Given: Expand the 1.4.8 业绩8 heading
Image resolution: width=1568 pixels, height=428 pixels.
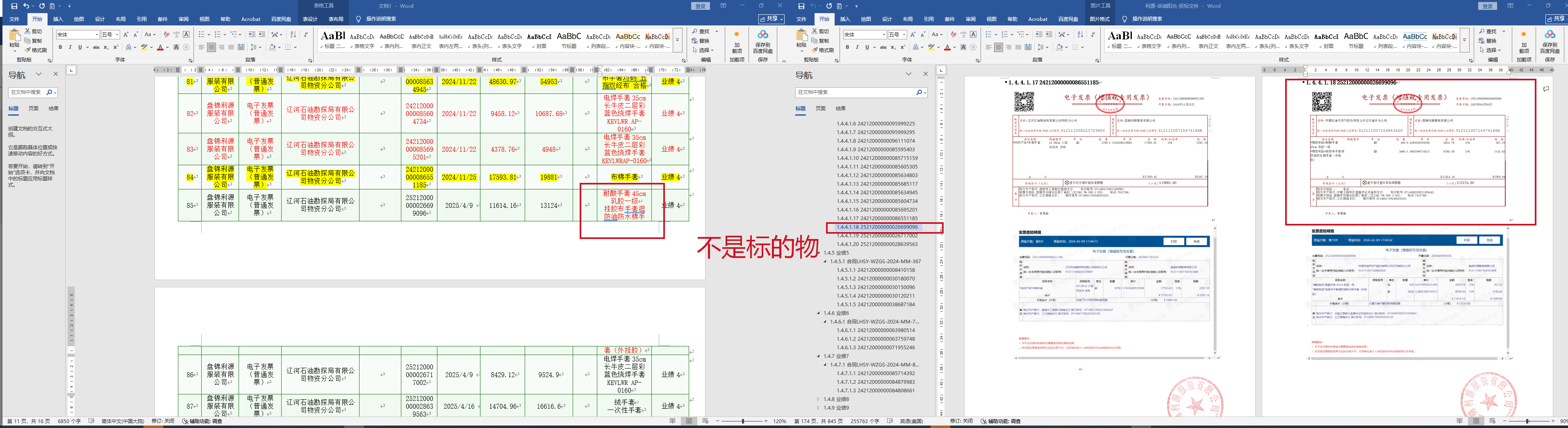Looking at the screenshot, I should pyautogui.click(x=819, y=399).
